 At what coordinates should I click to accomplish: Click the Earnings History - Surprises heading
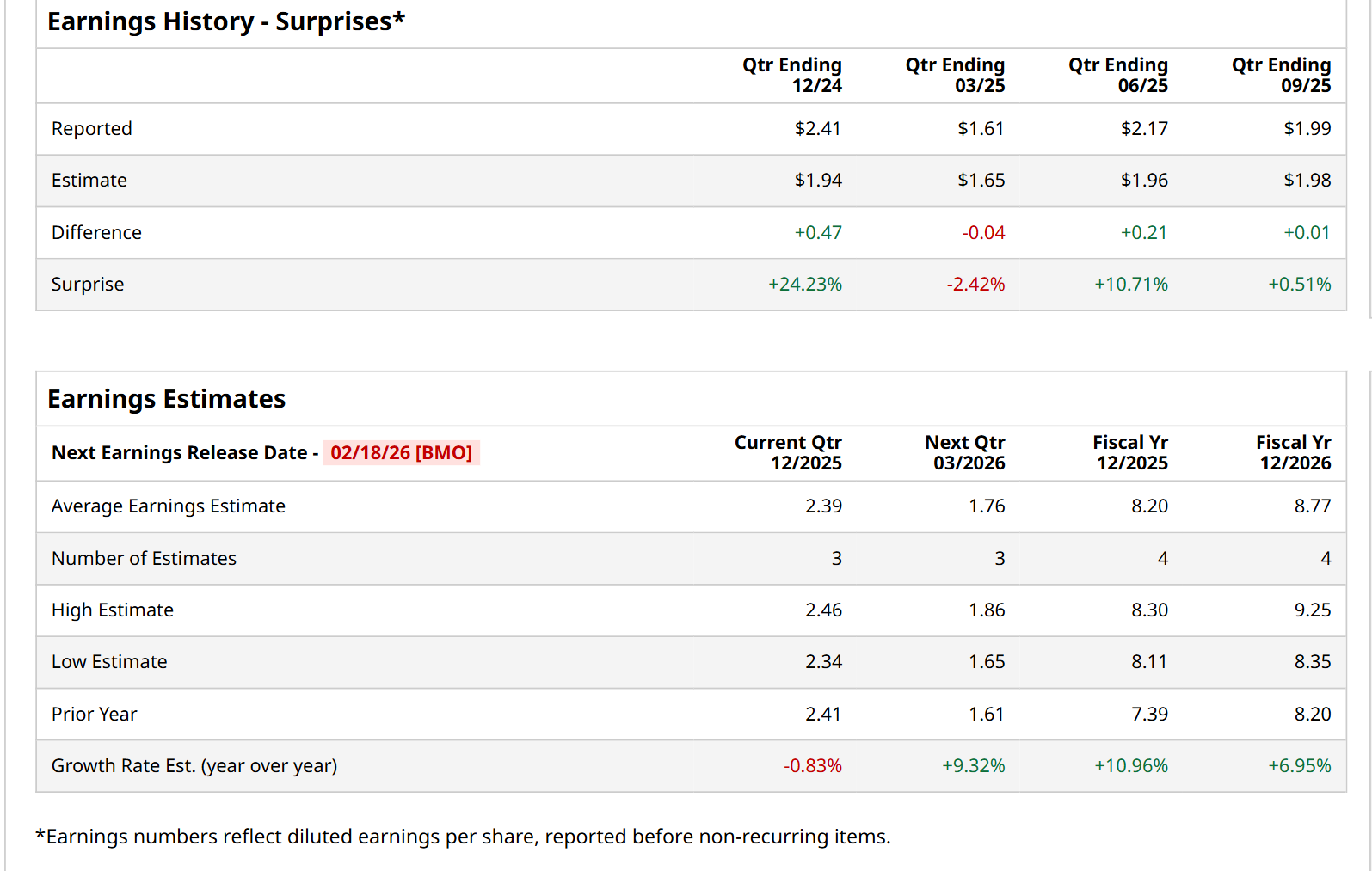[226, 21]
